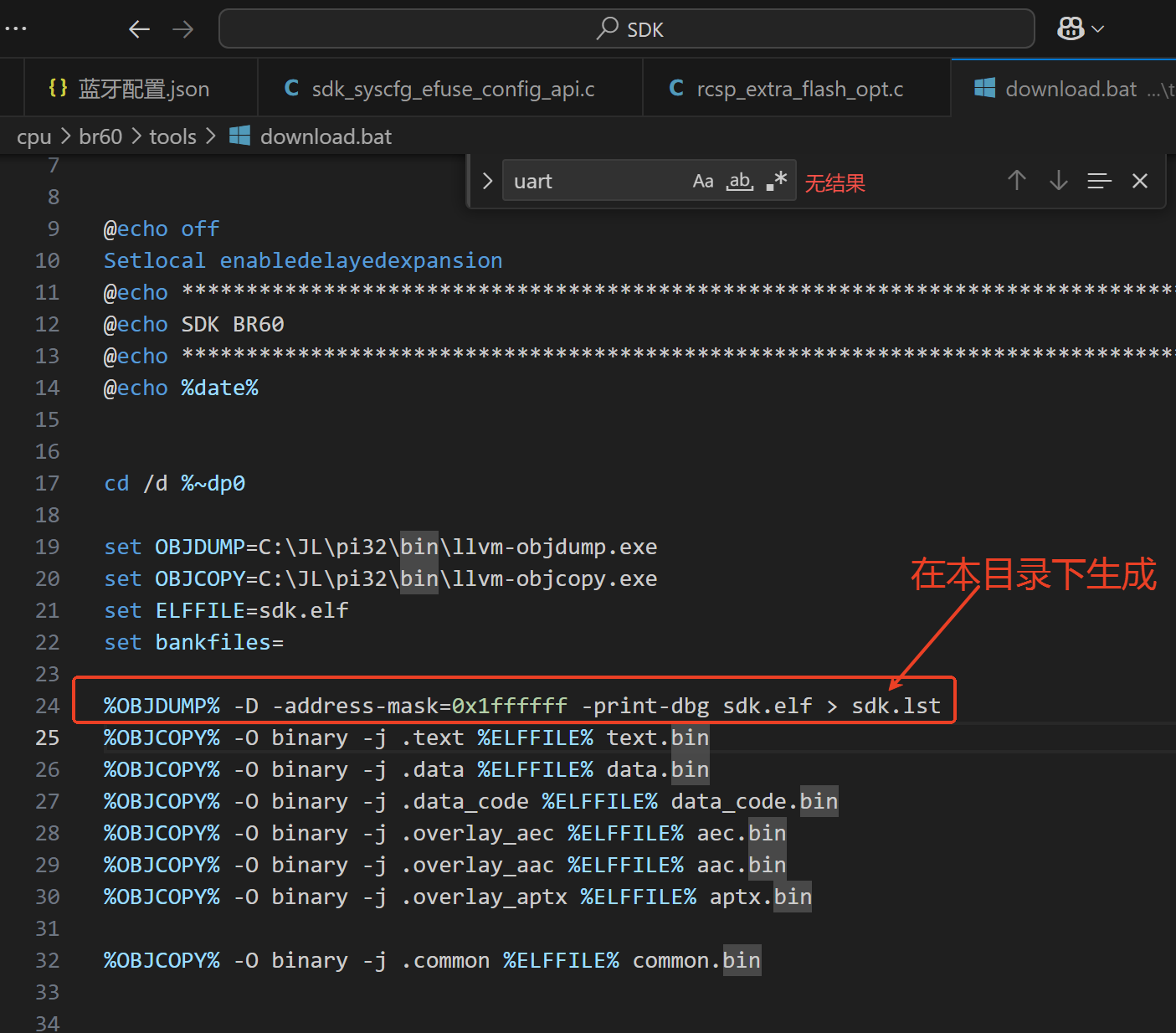Click the tools breadcrumb segment

(172, 136)
